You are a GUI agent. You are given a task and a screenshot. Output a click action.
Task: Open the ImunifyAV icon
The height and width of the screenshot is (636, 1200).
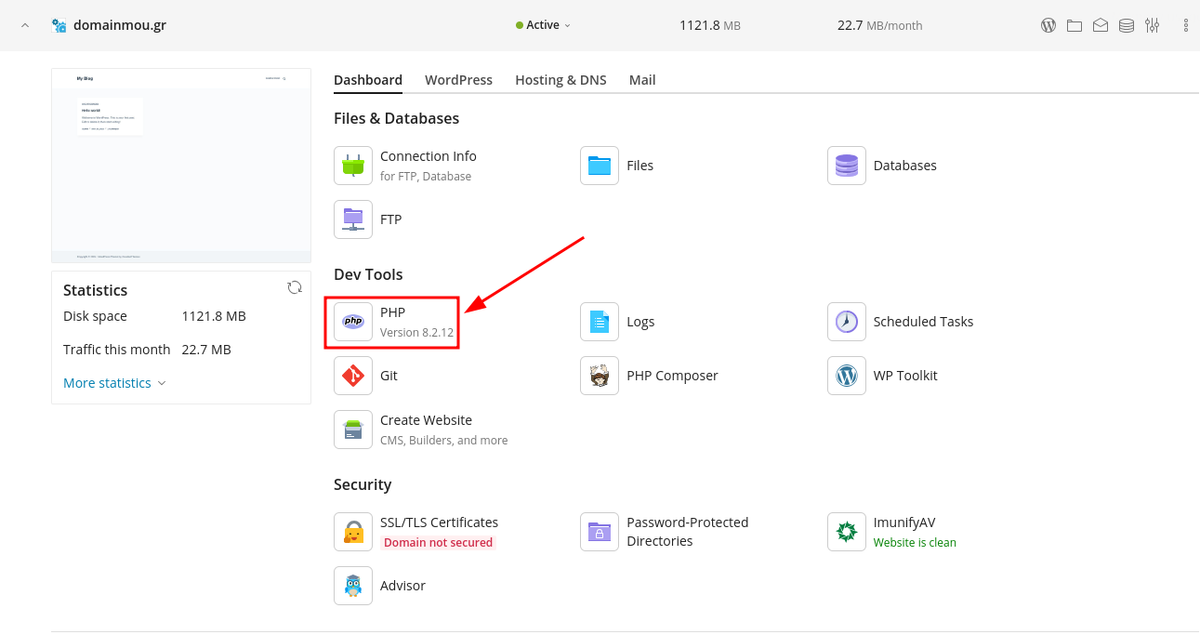(x=847, y=532)
